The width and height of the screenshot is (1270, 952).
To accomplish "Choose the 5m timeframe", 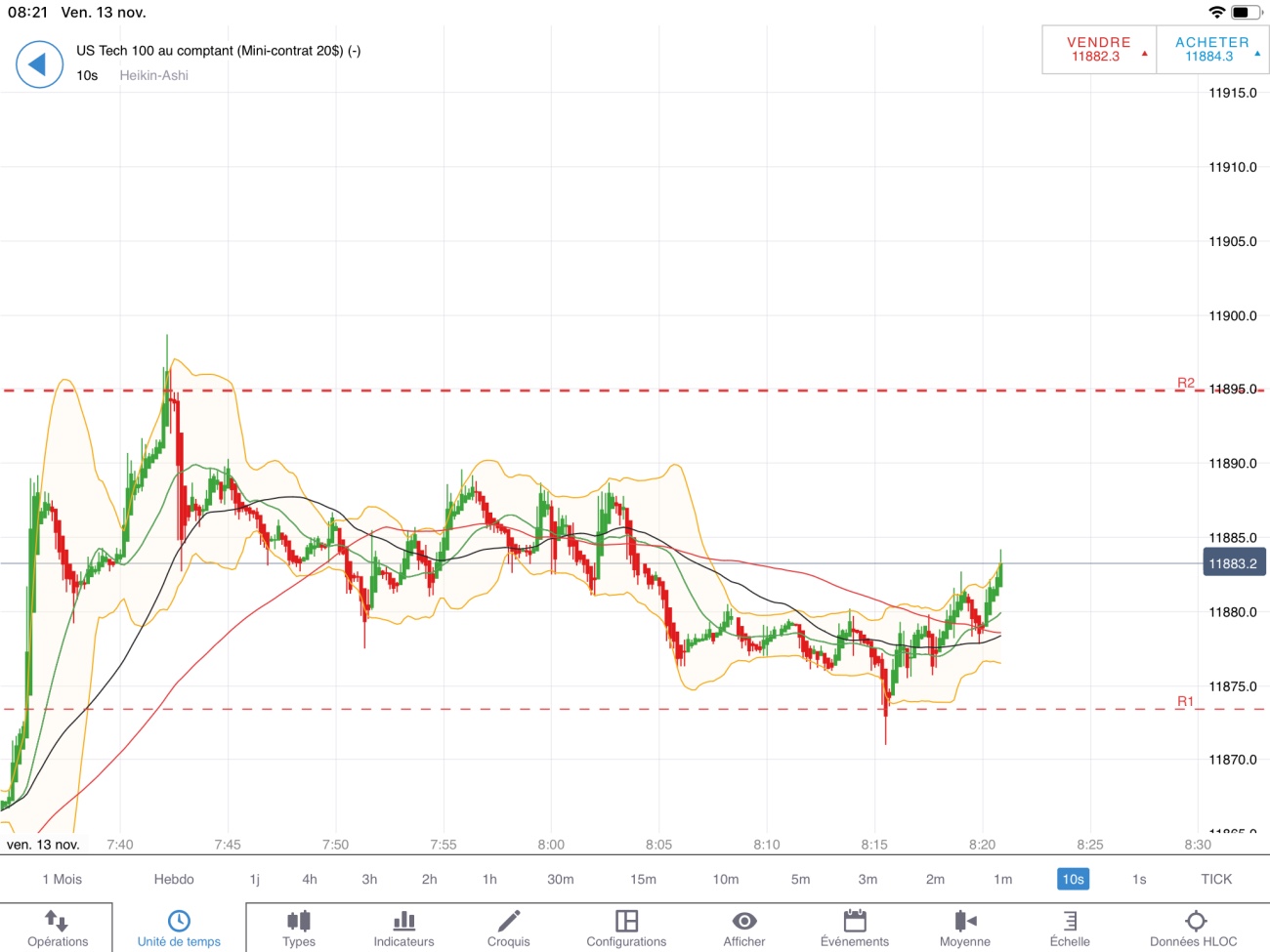I will click(801, 879).
